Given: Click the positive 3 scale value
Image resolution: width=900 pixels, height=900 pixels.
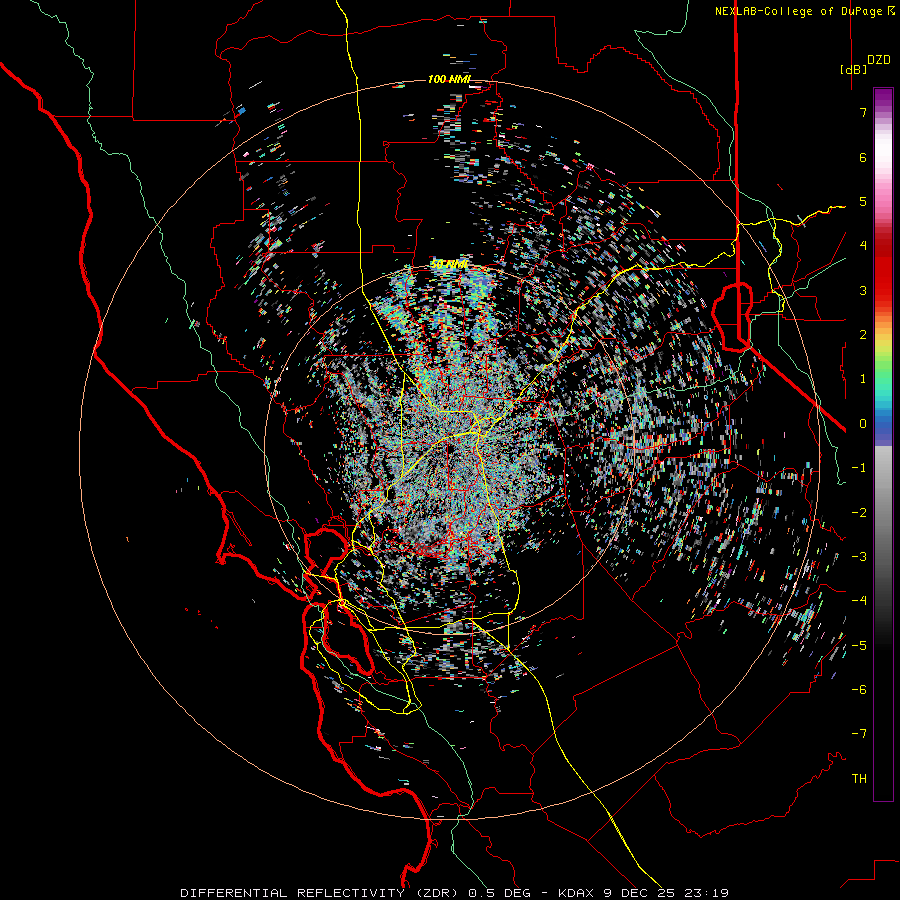Looking at the screenshot, I should (863, 290).
